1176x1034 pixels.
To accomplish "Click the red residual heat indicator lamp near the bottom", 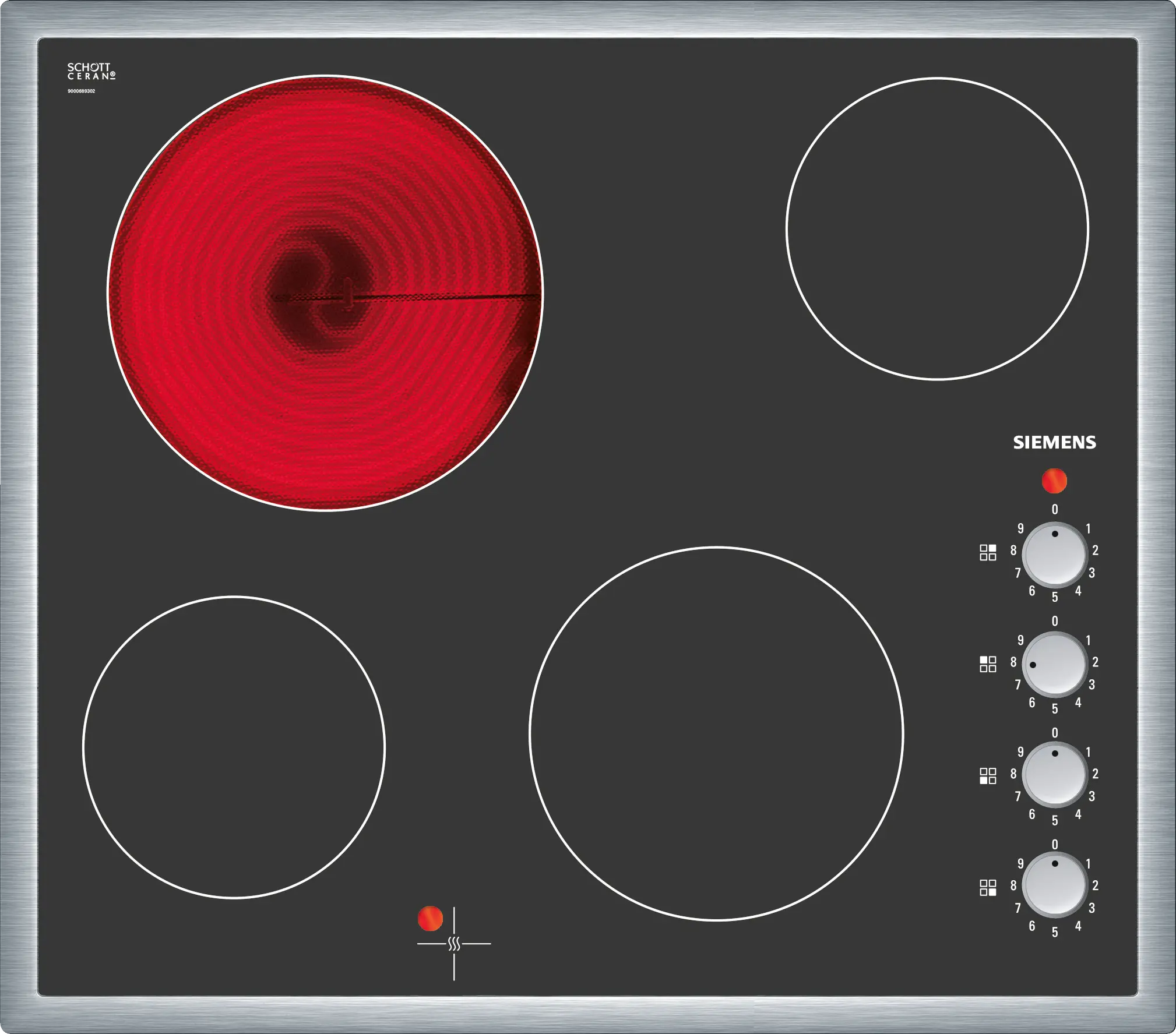I will (430, 919).
